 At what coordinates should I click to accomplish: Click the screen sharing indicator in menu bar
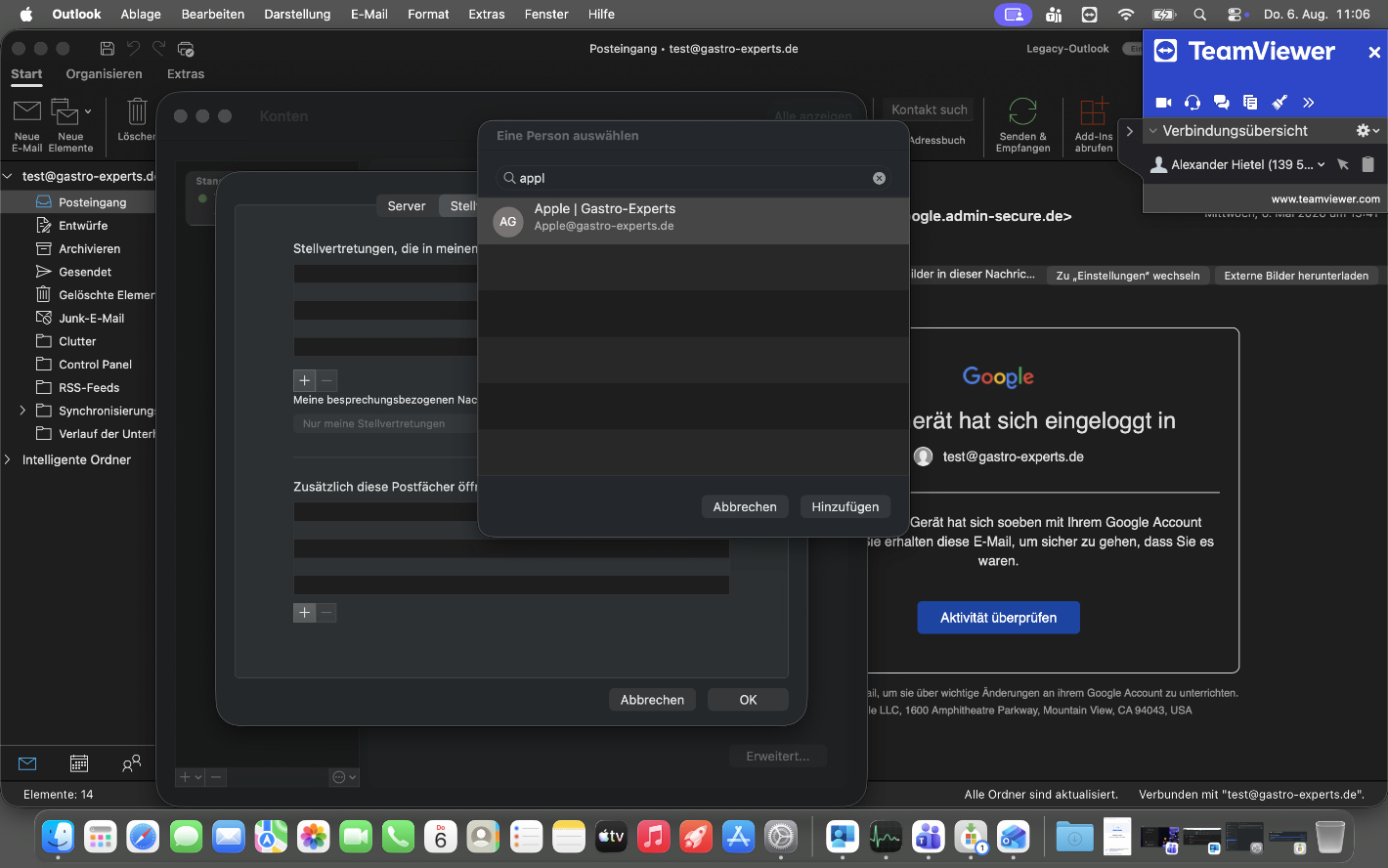[1013, 15]
